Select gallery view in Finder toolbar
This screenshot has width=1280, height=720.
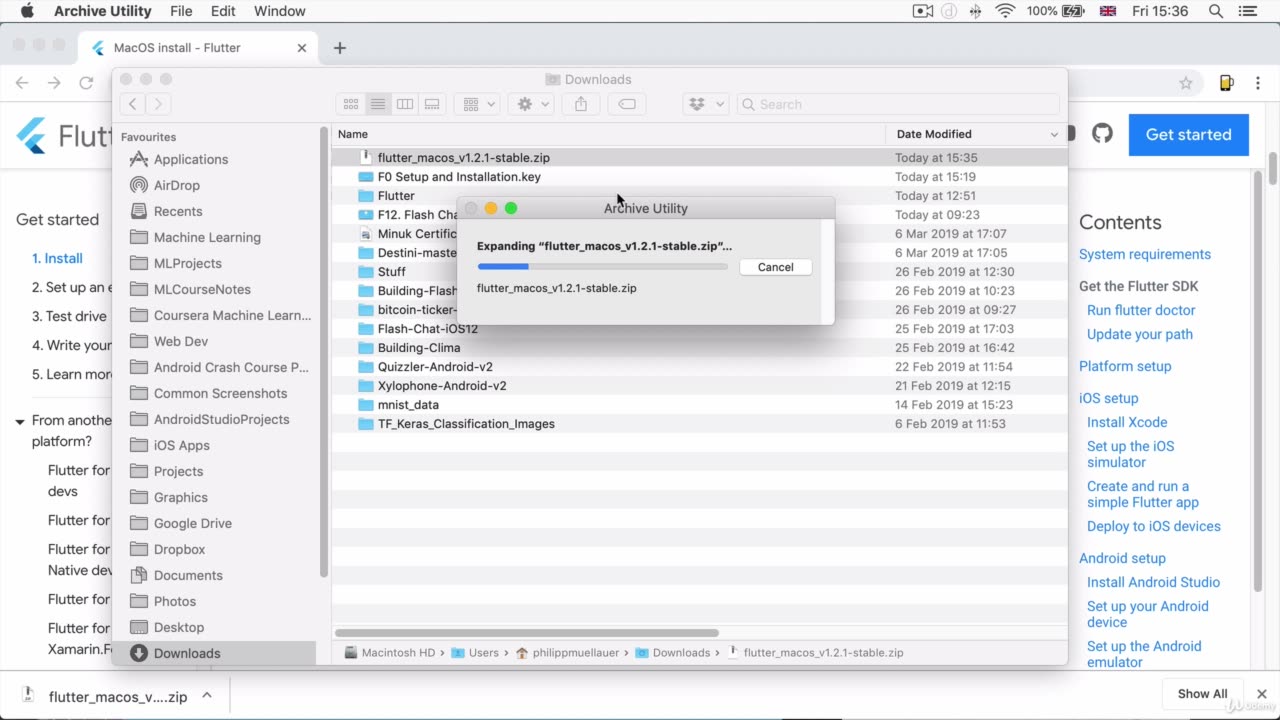tap(432, 104)
